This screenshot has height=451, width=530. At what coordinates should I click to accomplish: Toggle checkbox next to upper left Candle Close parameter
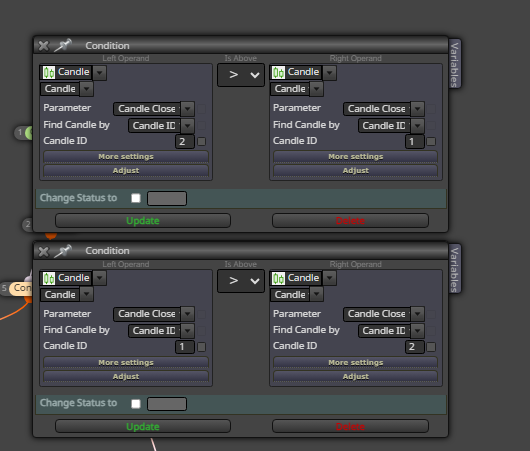(201, 109)
